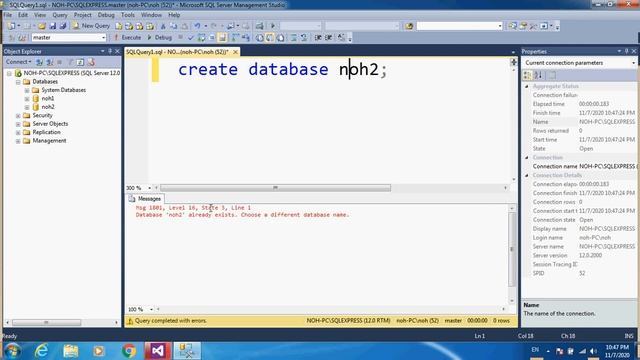The width and height of the screenshot is (640, 360).
Task: Collapse the Aggregate Status property group
Action: click(527, 87)
